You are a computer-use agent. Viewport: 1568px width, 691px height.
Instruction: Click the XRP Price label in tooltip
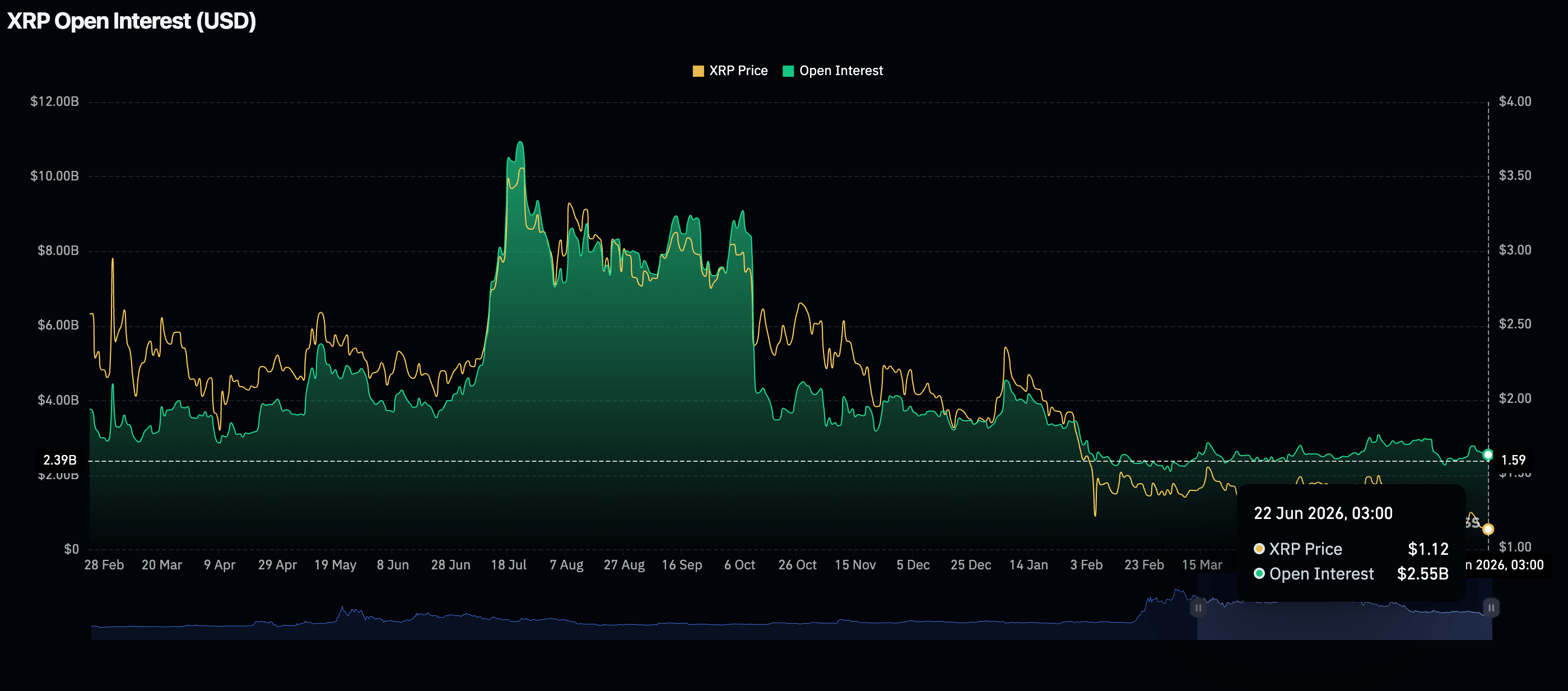tap(1306, 549)
